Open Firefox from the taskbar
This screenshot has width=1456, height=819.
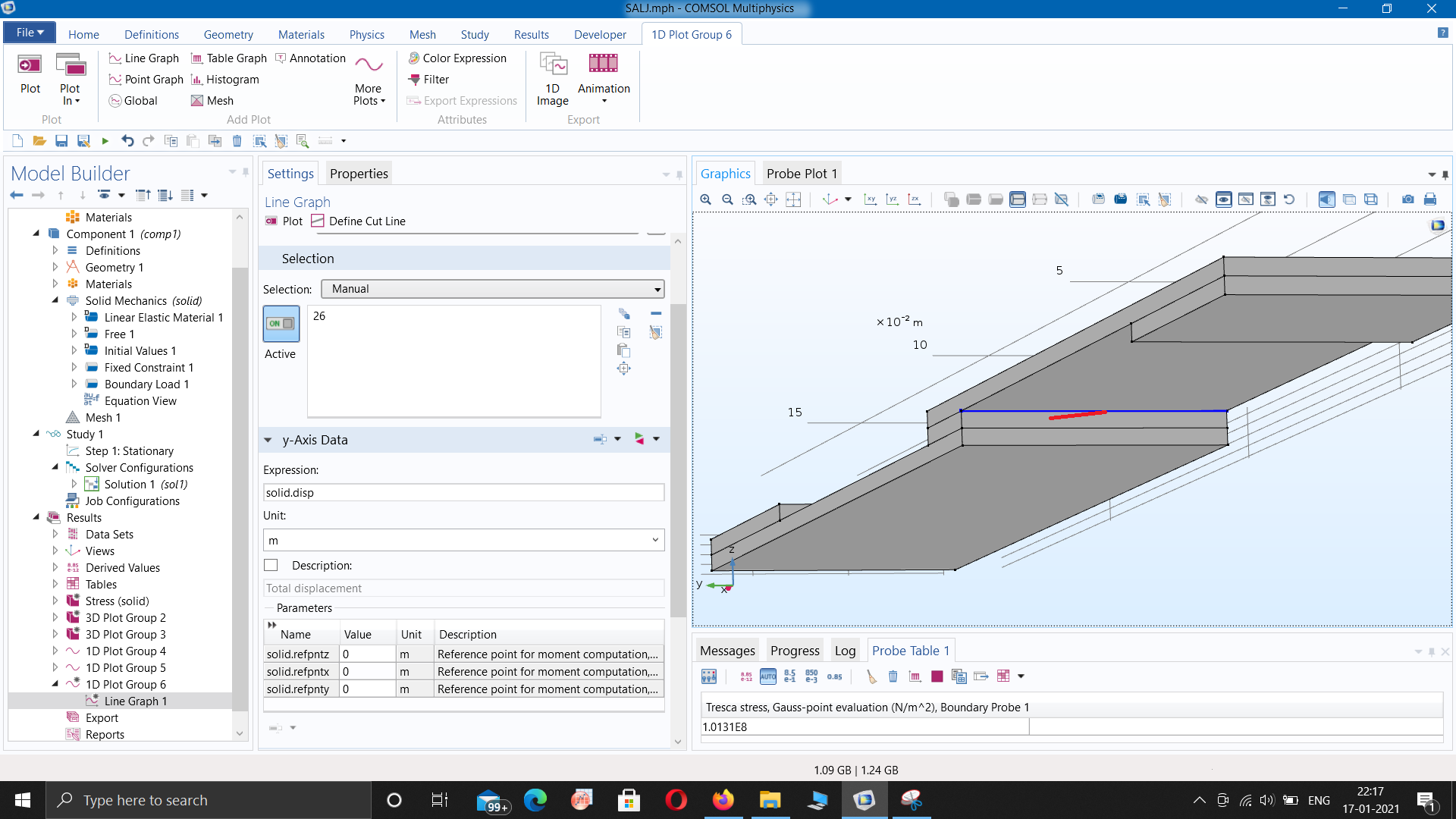[723, 800]
